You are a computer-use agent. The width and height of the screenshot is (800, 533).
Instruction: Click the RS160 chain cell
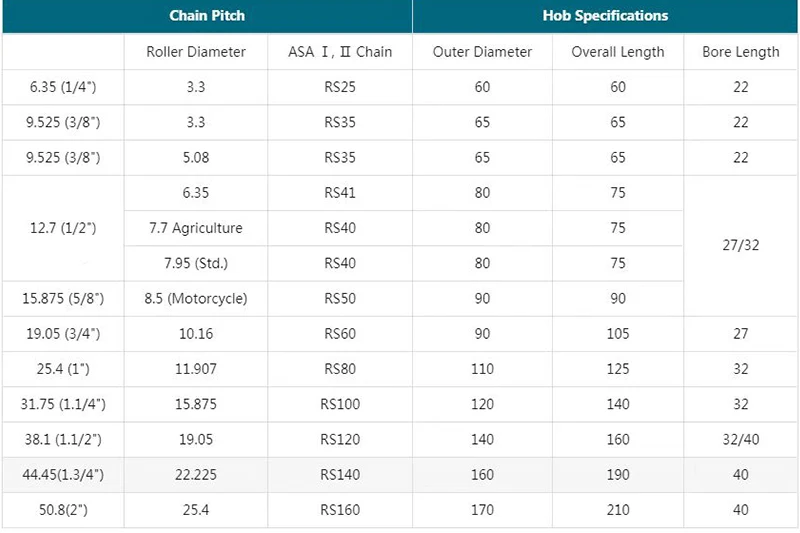click(x=341, y=510)
